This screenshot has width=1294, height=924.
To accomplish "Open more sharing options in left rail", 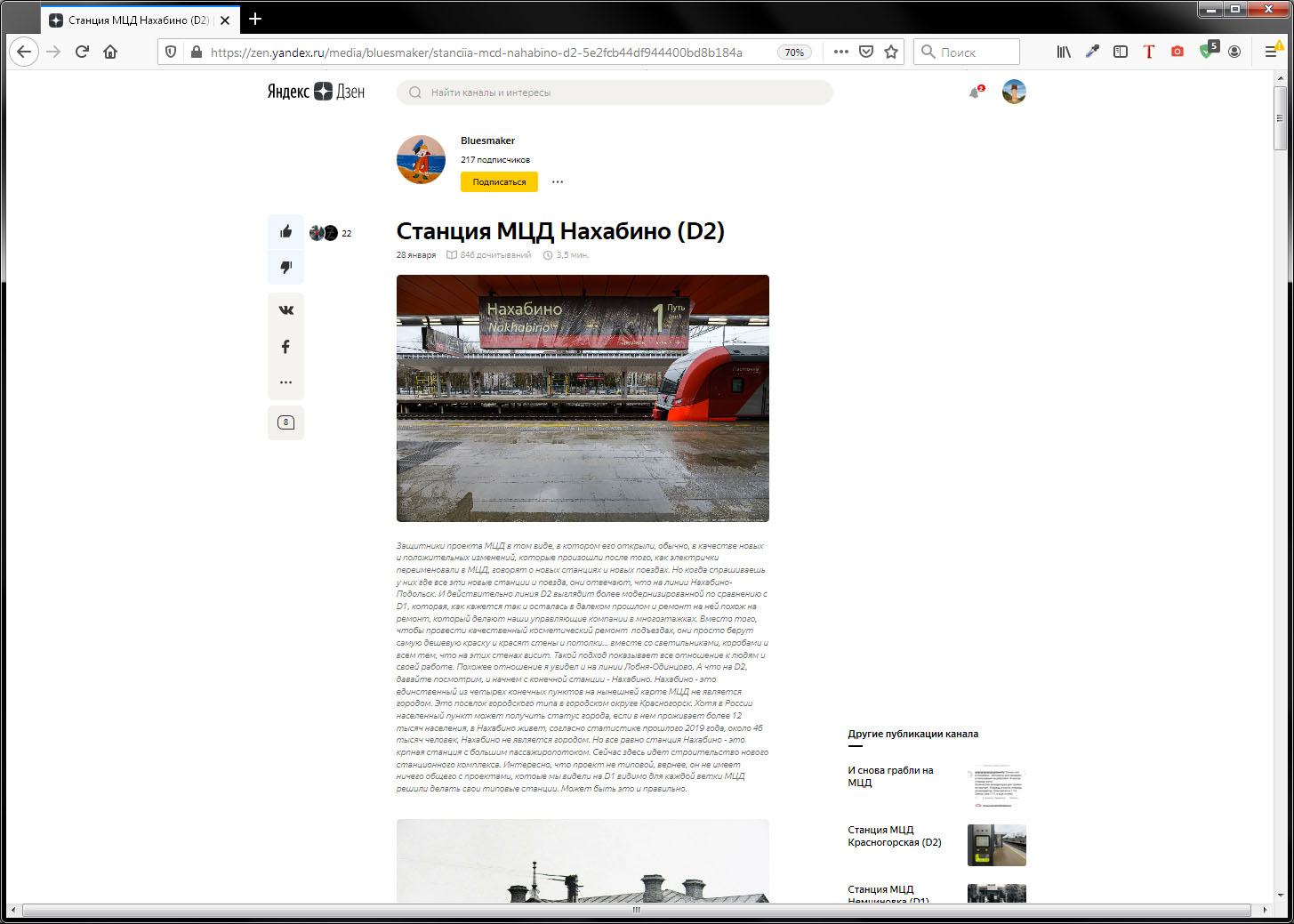I will click(285, 382).
